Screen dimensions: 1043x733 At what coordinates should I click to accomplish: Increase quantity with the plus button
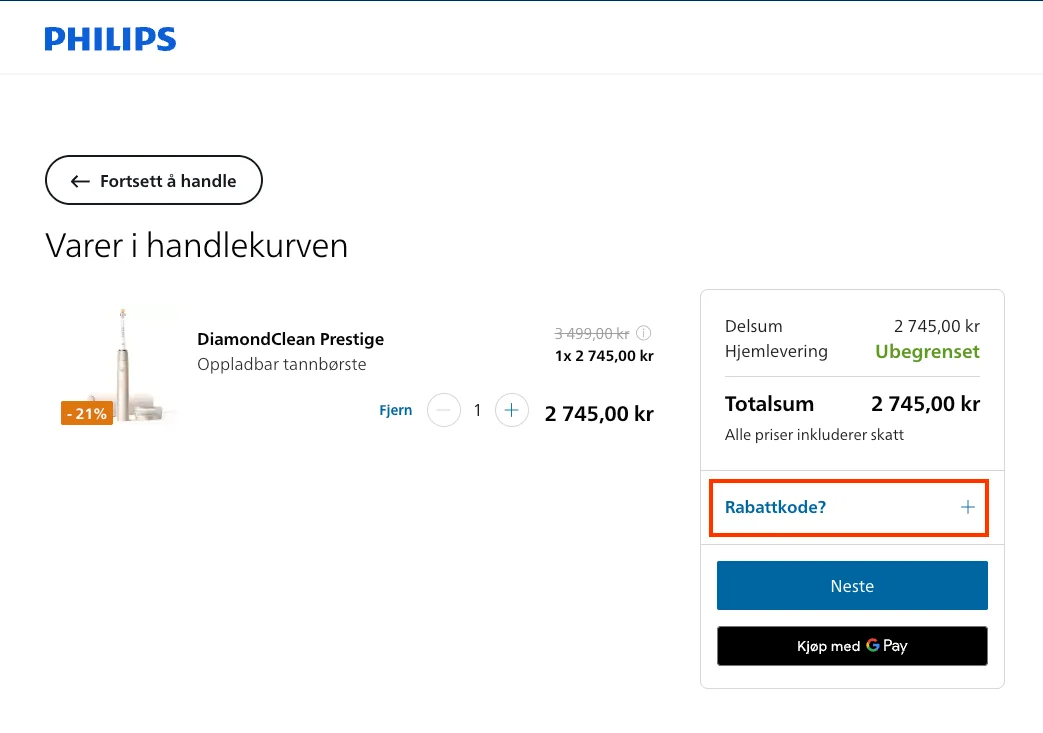click(x=512, y=410)
